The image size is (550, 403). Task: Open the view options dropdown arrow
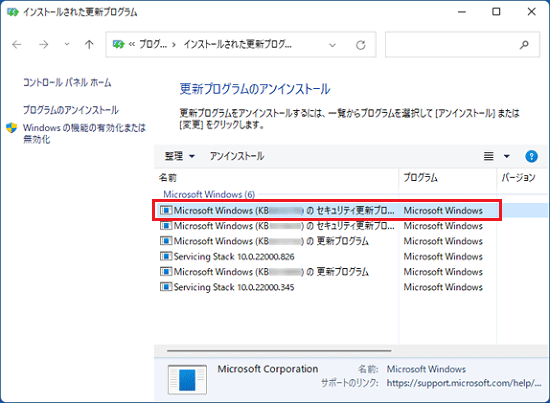pyautogui.click(x=507, y=156)
